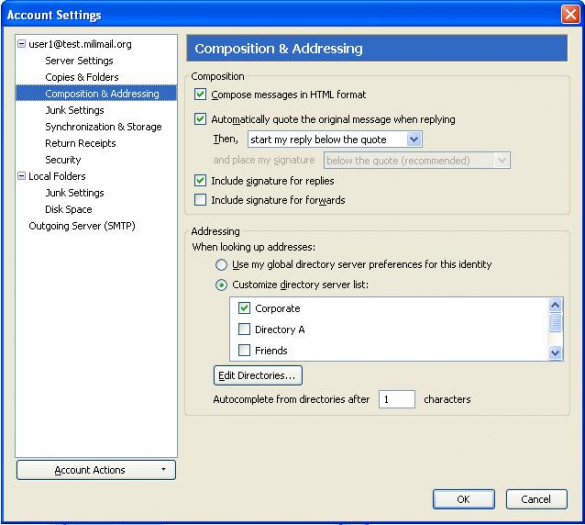Select Use my global directory server preferences
585x525 pixels.
[221, 265]
